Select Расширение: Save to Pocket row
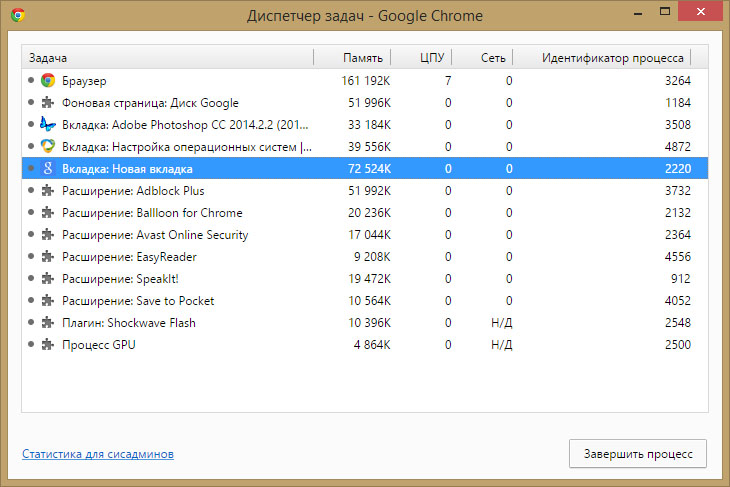The image size is (730, 487). (365, 300)
